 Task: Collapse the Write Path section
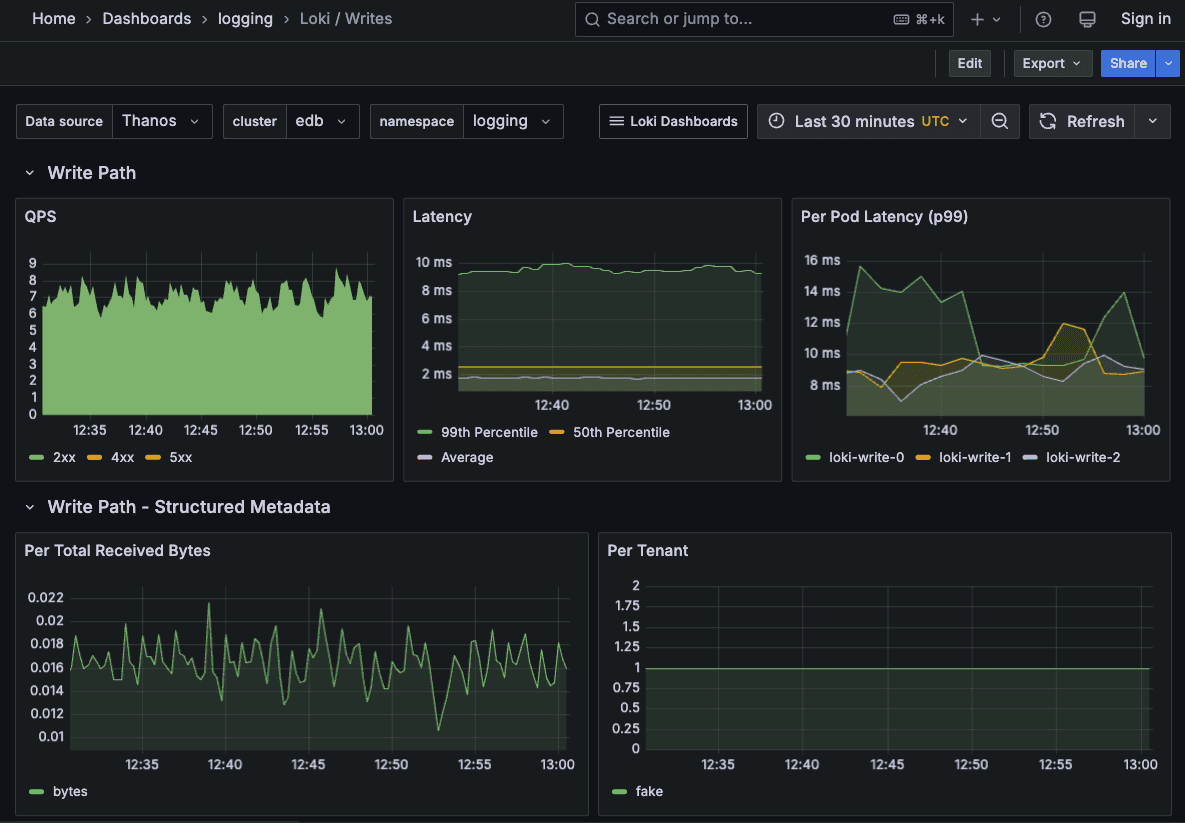[28, 172]
